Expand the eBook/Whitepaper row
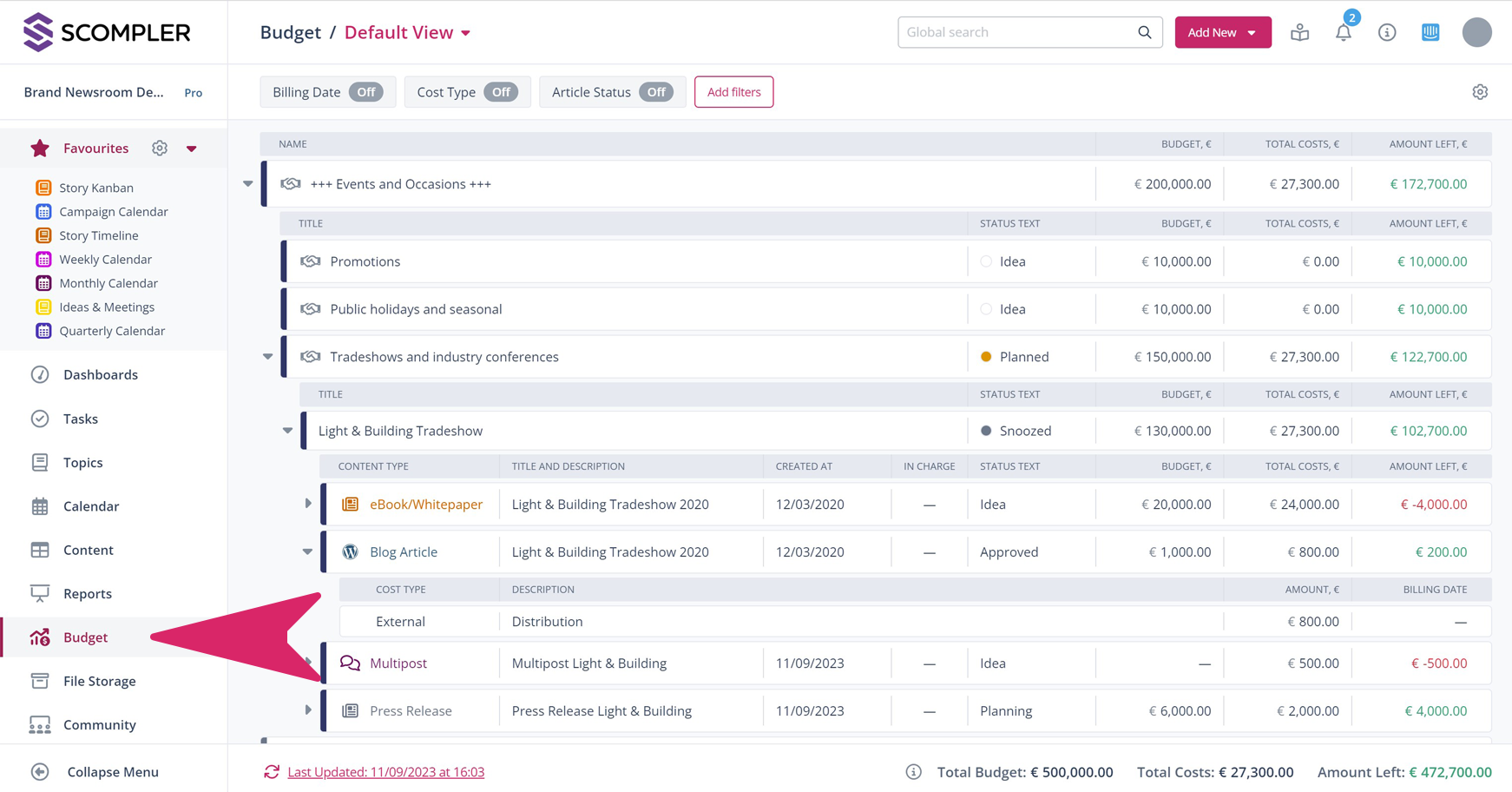This screenshot has width=1512, height=792. click(x=308, y=504)
